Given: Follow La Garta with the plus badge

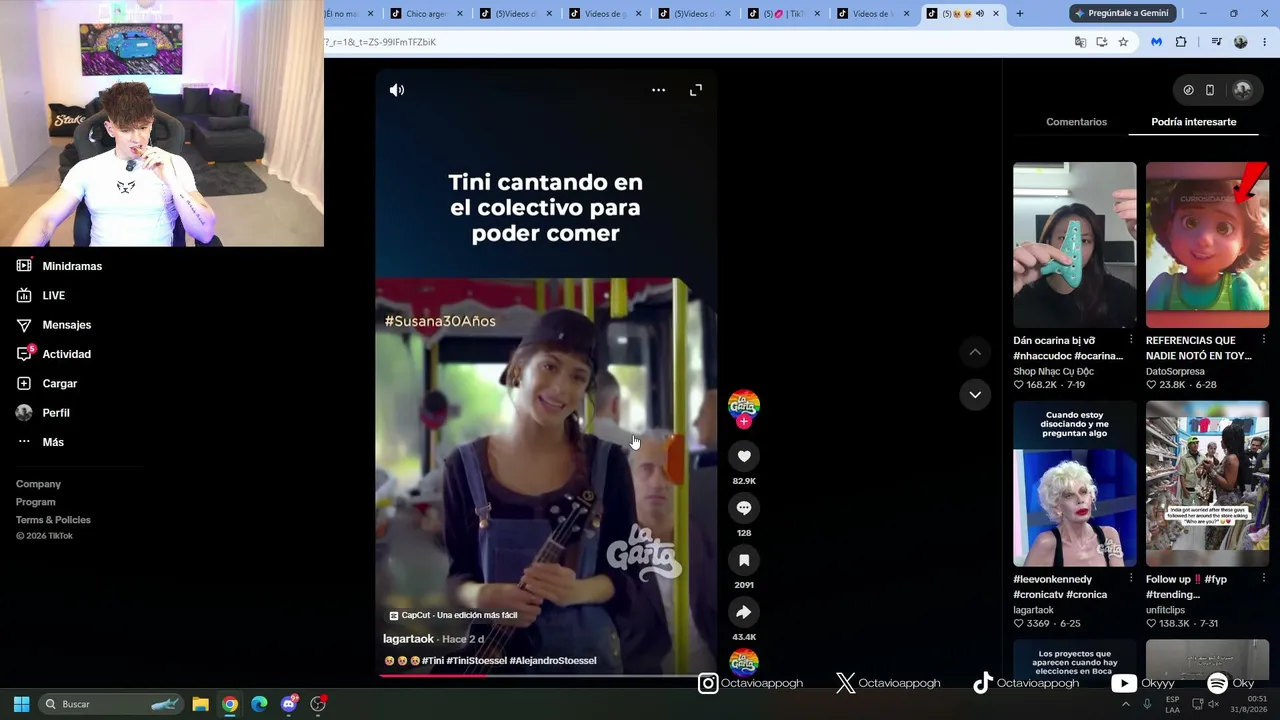Looking at the screenshot, I should pyautogui.click(x=744, y=422).
